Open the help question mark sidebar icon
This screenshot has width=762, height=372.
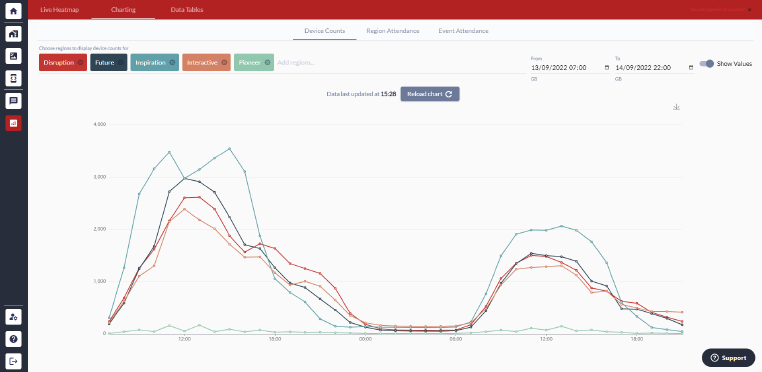[14, 339]
